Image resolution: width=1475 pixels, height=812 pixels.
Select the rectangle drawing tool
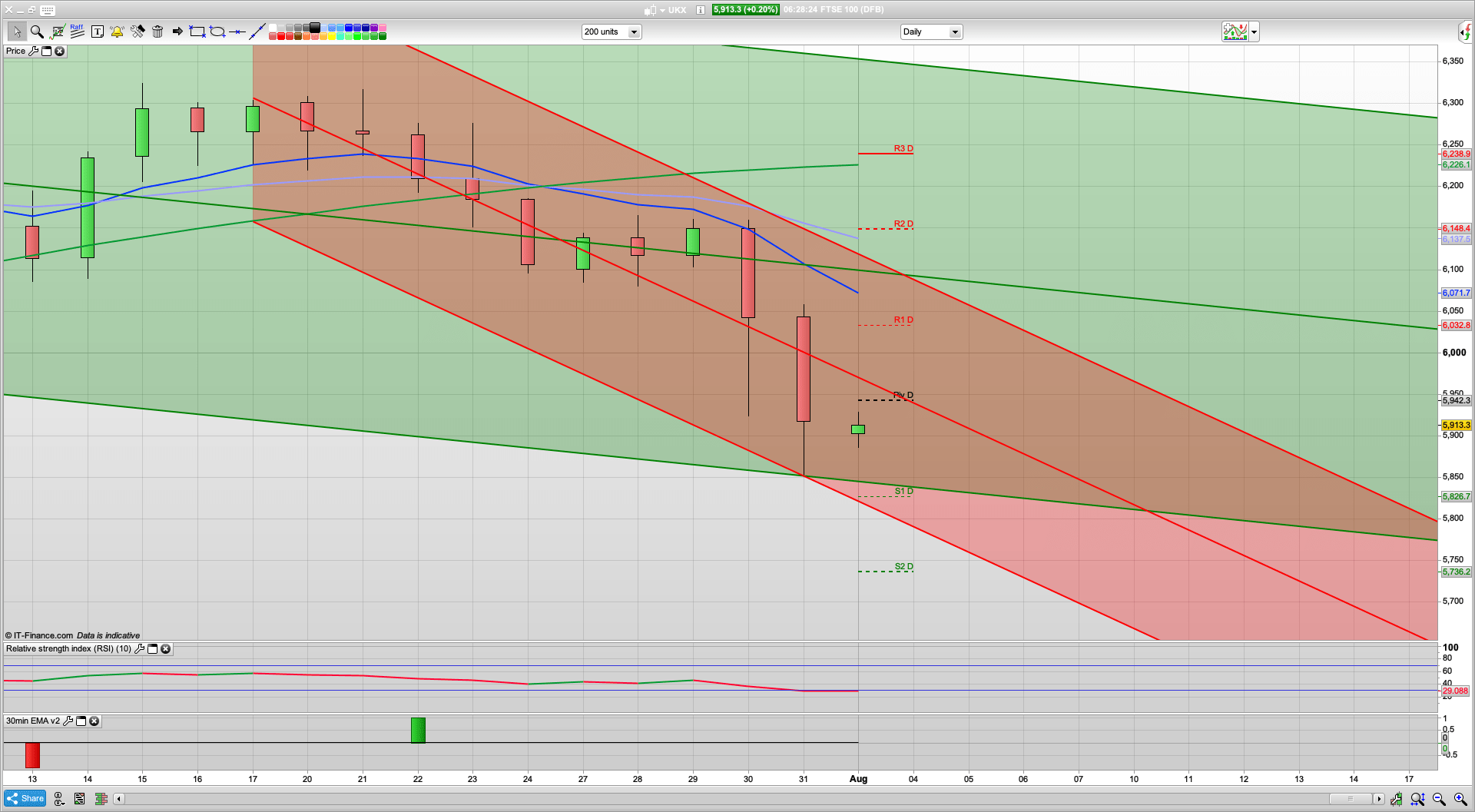click(x=197, y=31)
